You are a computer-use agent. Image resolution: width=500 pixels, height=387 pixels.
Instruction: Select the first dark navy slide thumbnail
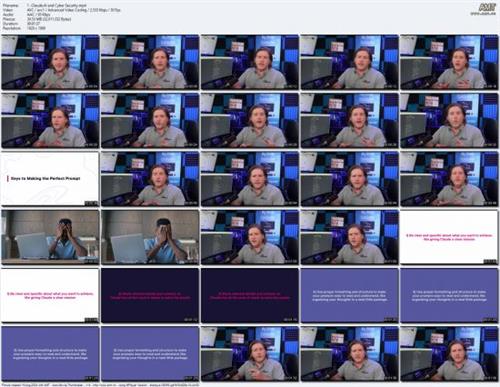(150, 295)
